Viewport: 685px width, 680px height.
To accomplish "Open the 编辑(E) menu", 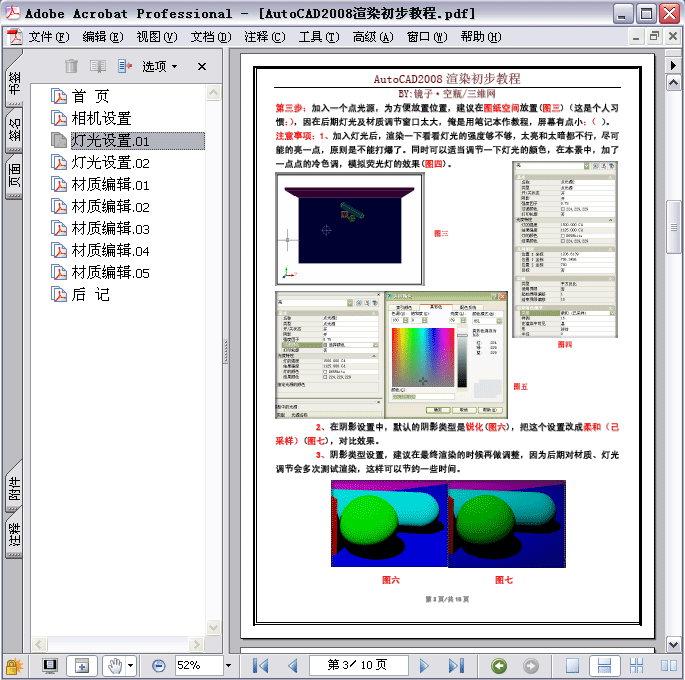I will (x=103, y=37).
